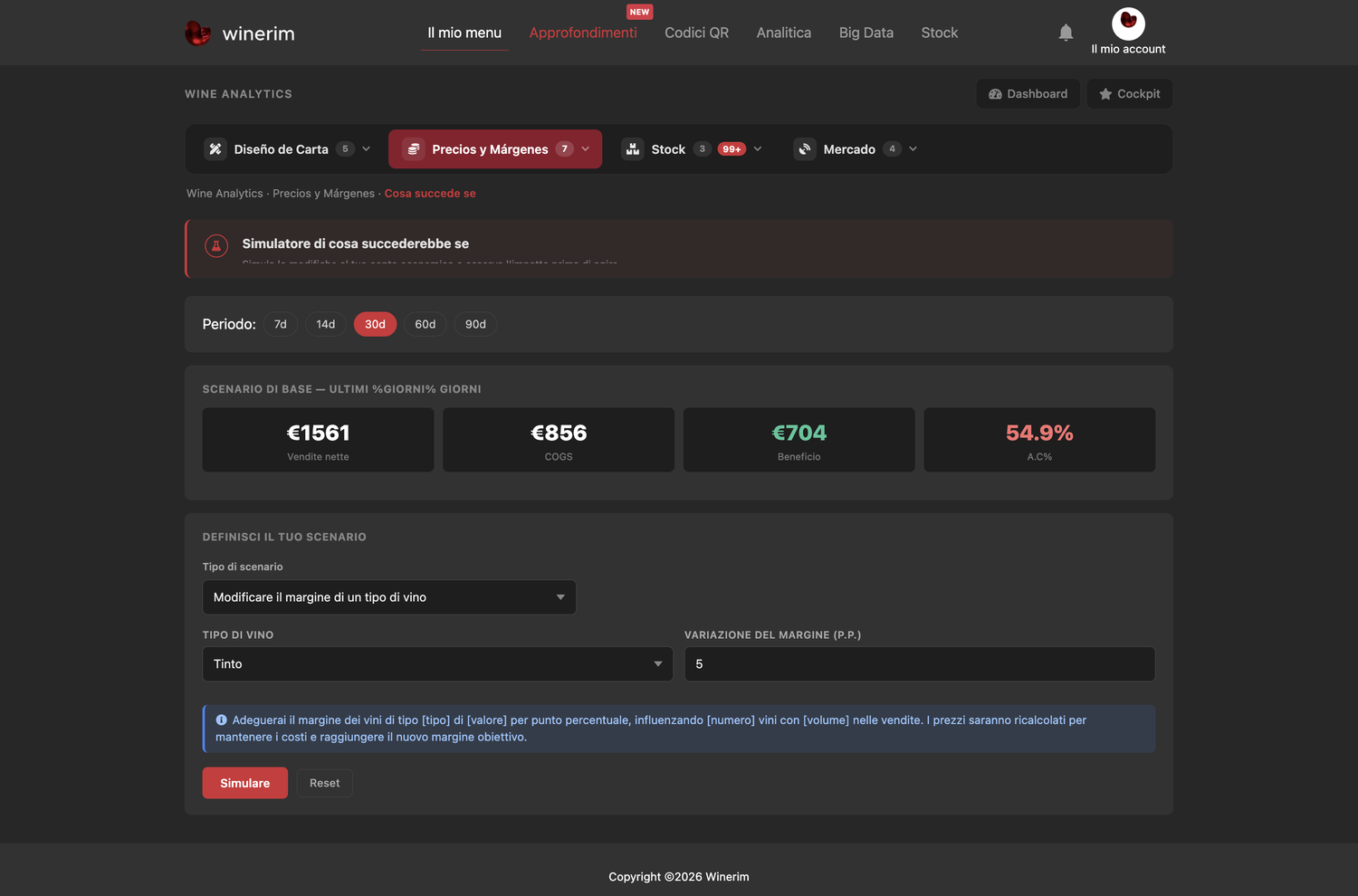Click the Stock boxes icon
The width and height of the screenshot is (1358, 896).
coord(633,149)
